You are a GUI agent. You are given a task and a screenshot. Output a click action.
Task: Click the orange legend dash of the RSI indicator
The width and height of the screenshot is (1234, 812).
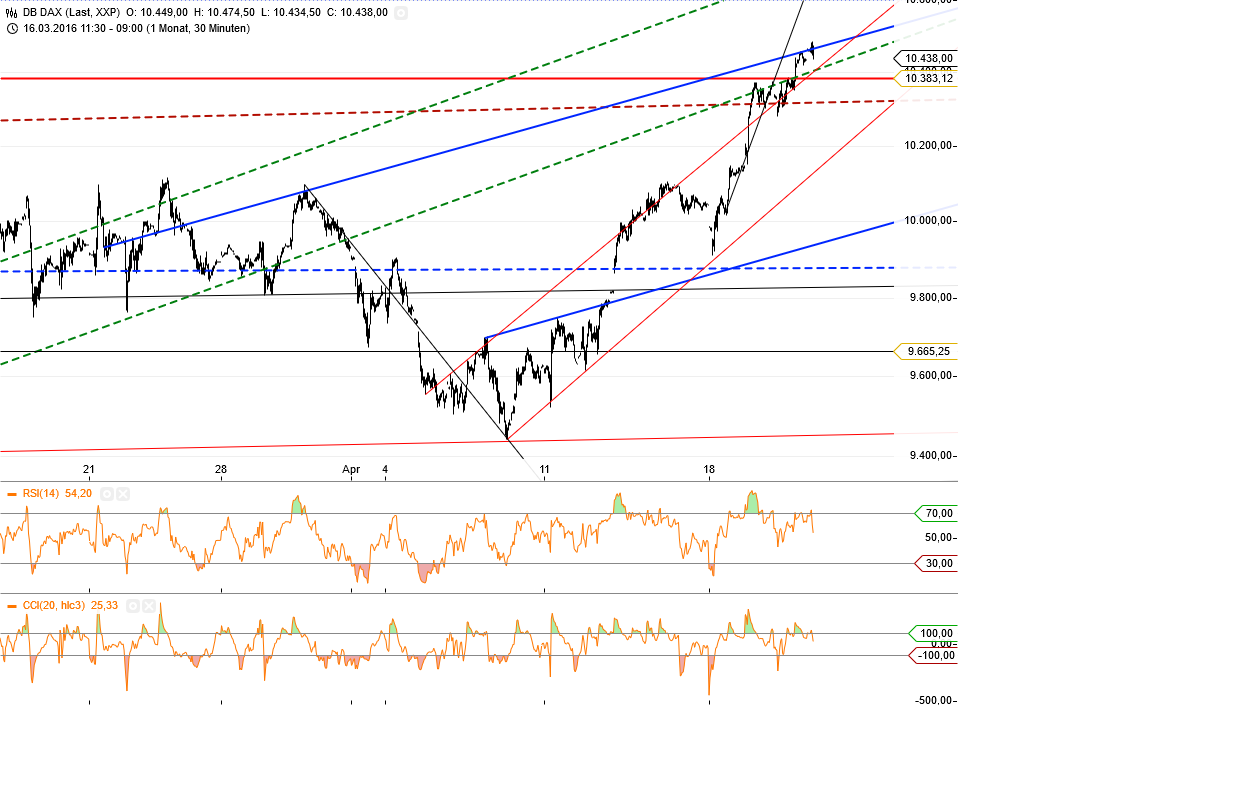12,493
